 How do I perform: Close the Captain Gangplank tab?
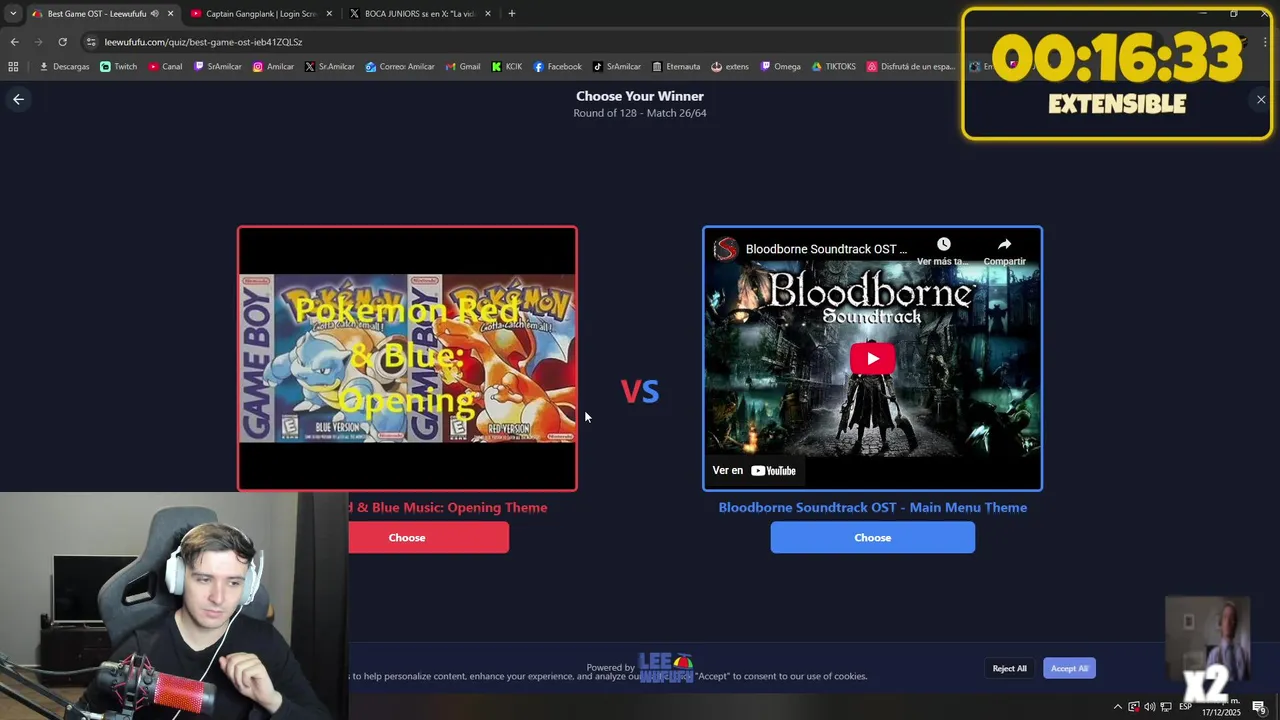coord(329,14)
